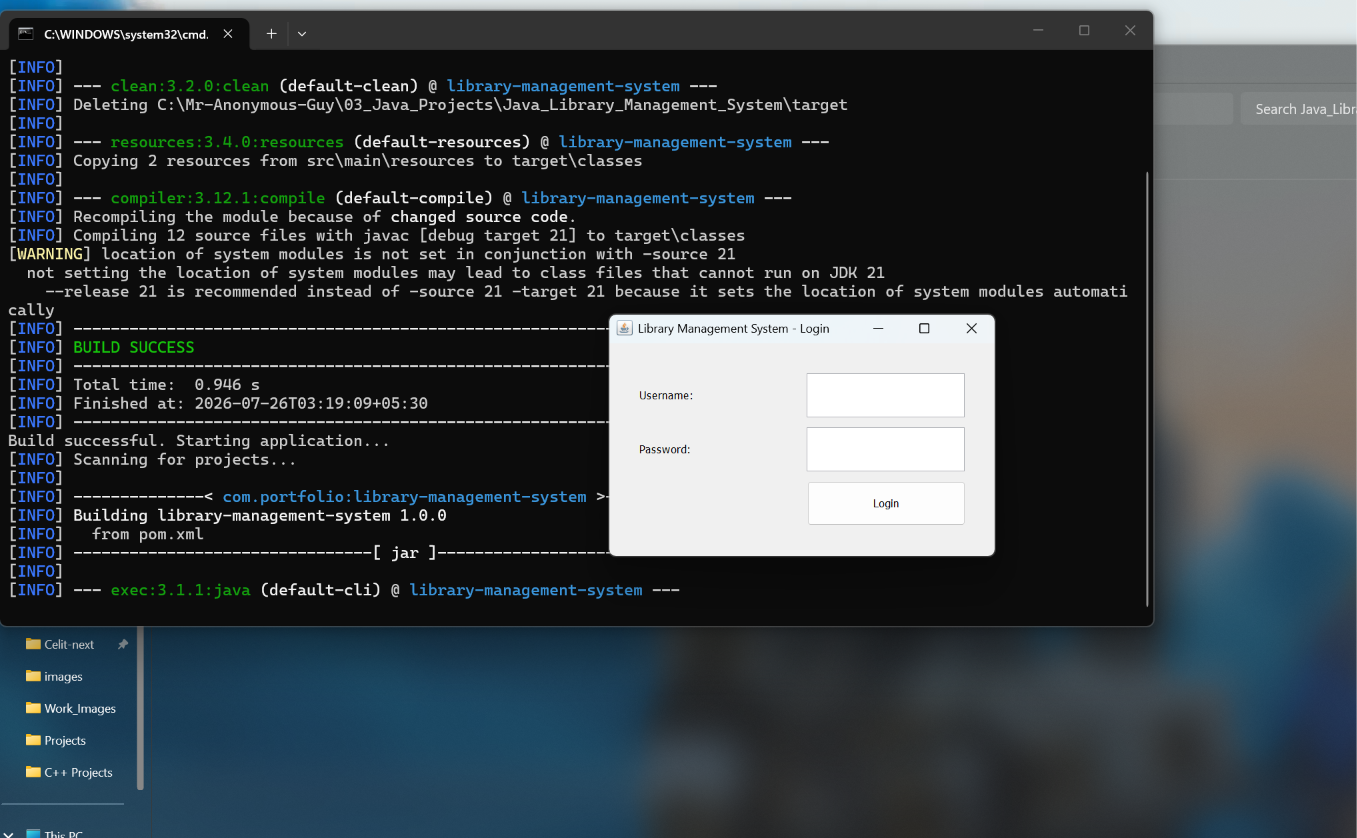Click the Projects folder icon

[x=33, y=740]
